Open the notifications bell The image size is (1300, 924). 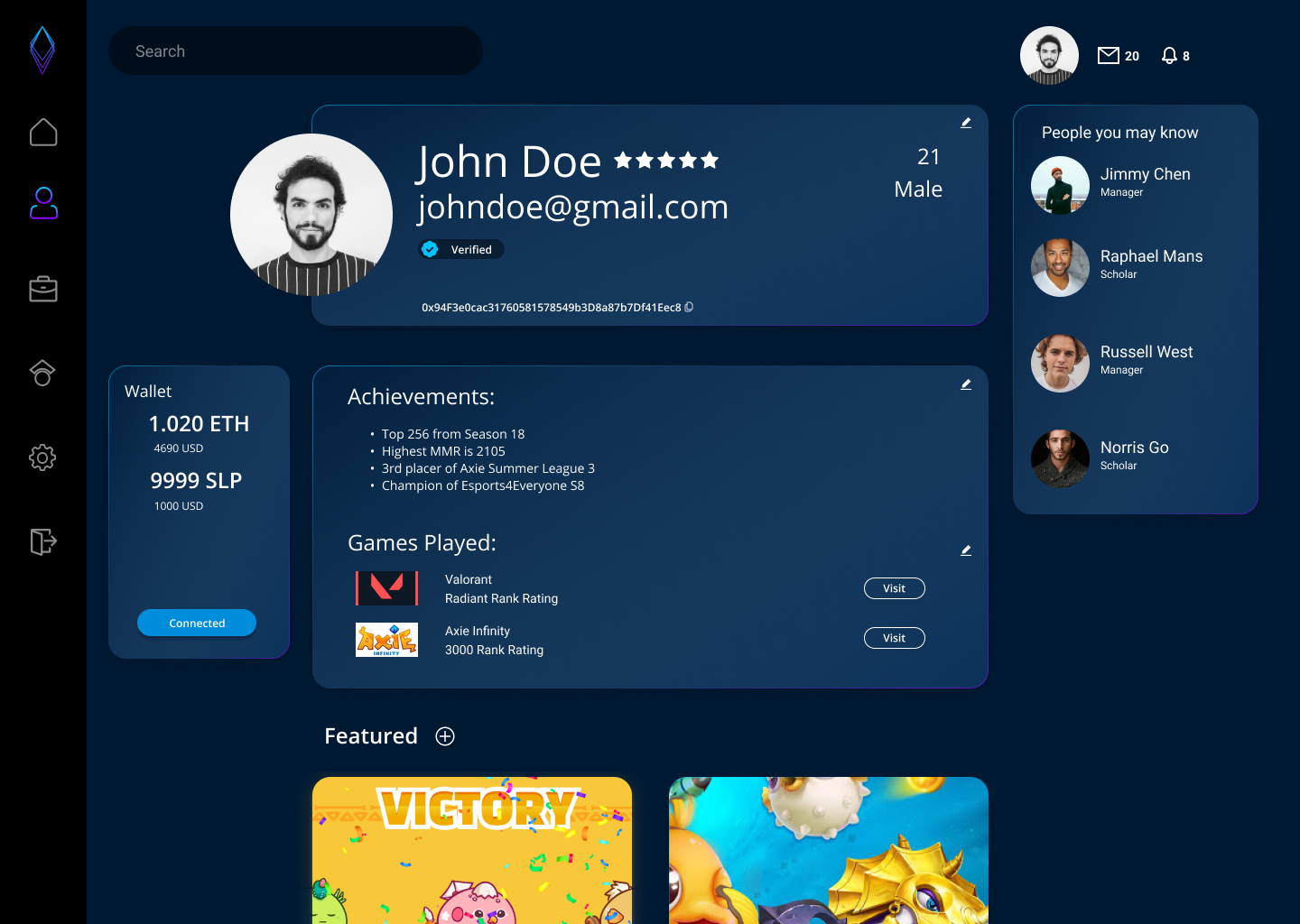pyautogui.click(x=1169, y=56)
